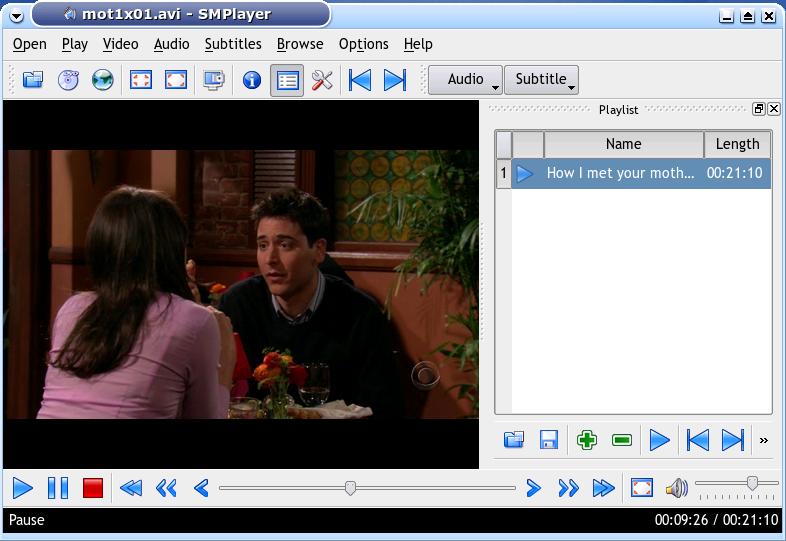Previous item button in playlist toolbar
The height and width of the screenshot is (541, 786).
(x=698, y=440)
